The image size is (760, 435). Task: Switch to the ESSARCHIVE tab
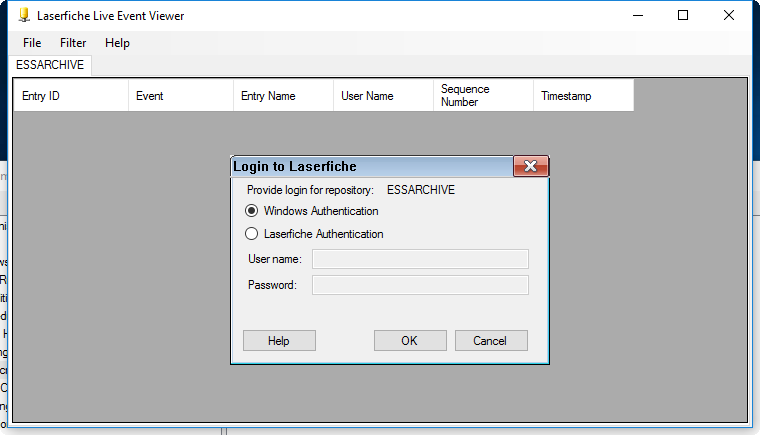click(x=50, y=65)
